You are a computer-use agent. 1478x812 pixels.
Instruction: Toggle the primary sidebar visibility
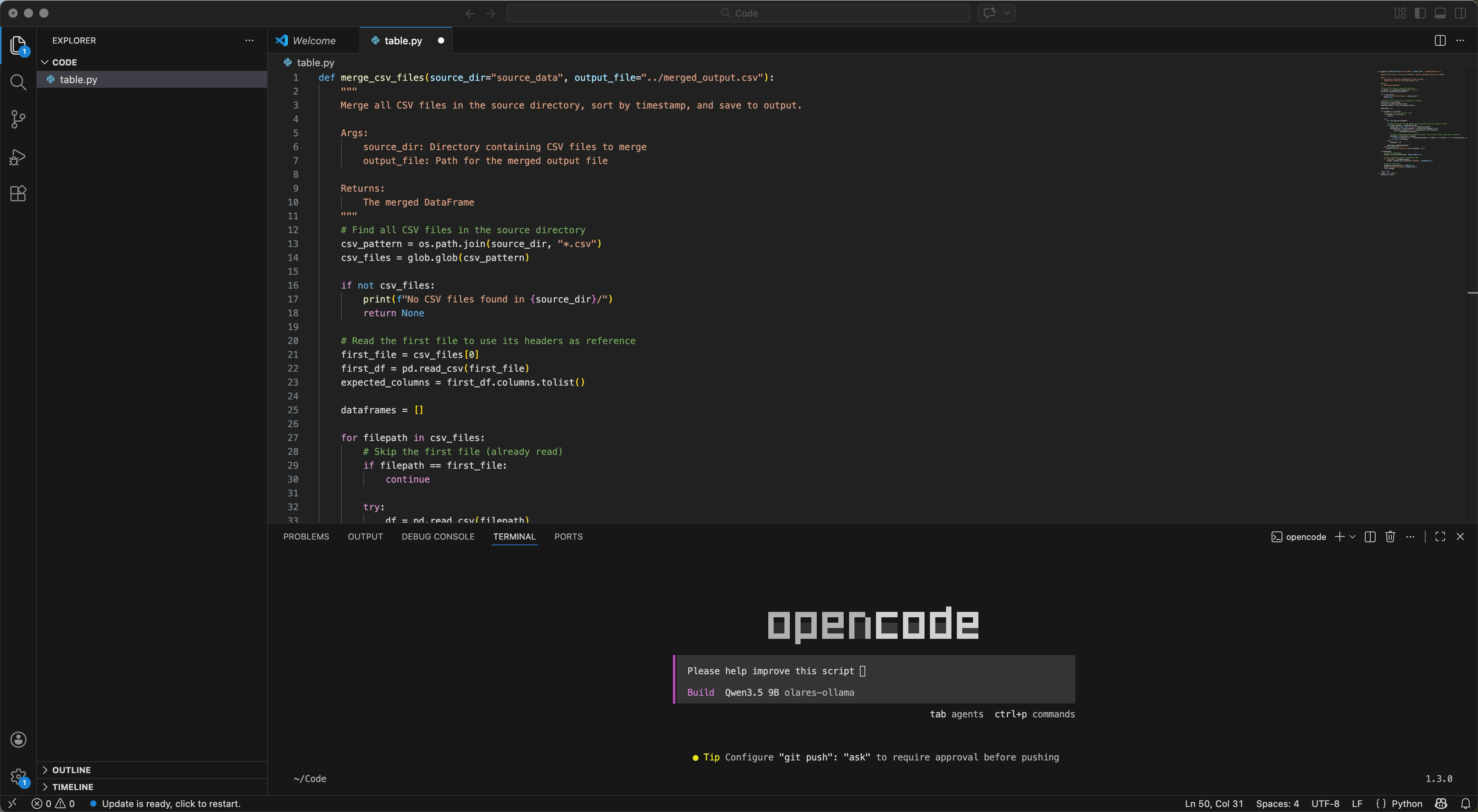pos(1420,13)
